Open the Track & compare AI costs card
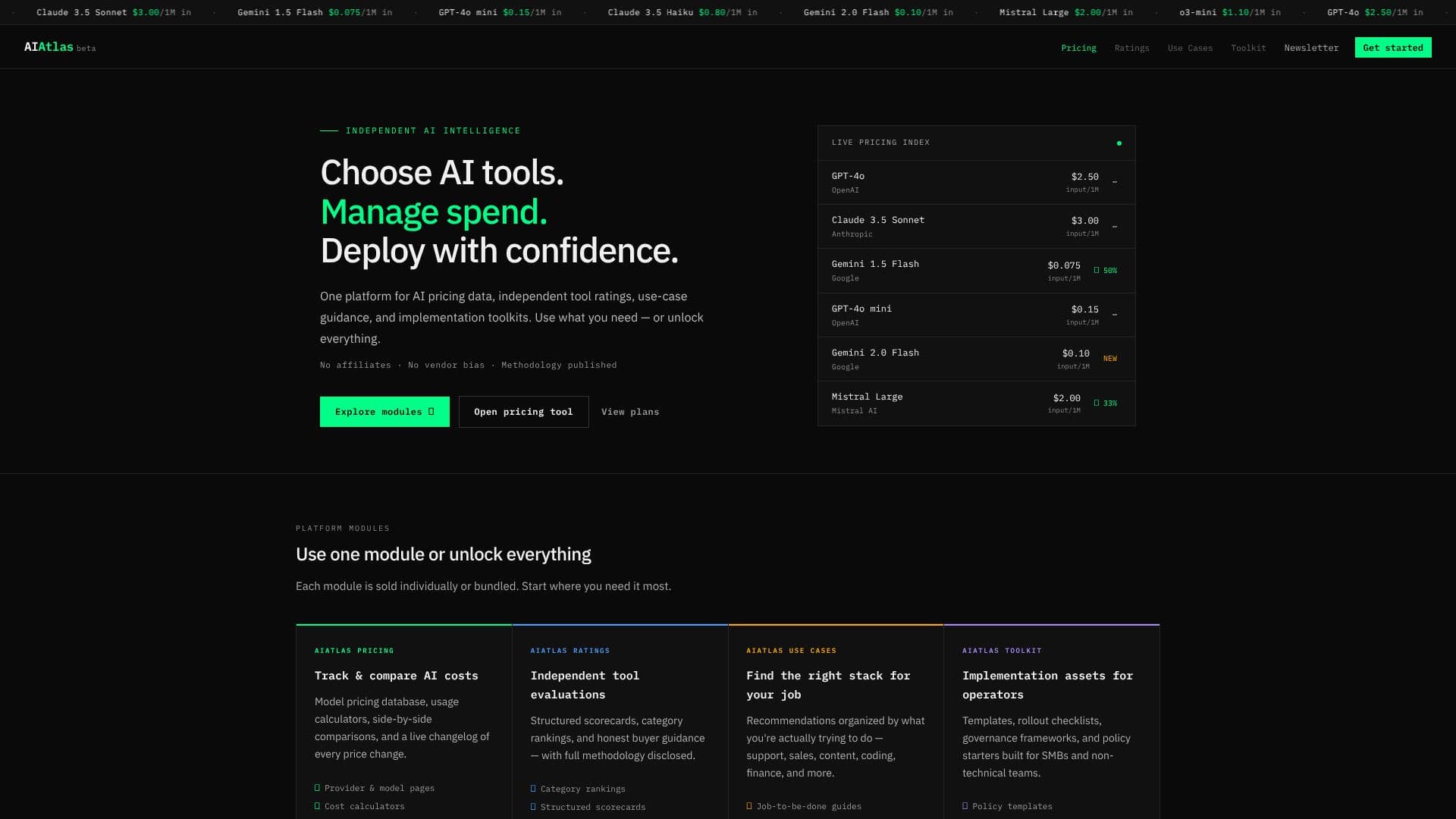This screenshot has width=1456, height=819. click(403, 721)
